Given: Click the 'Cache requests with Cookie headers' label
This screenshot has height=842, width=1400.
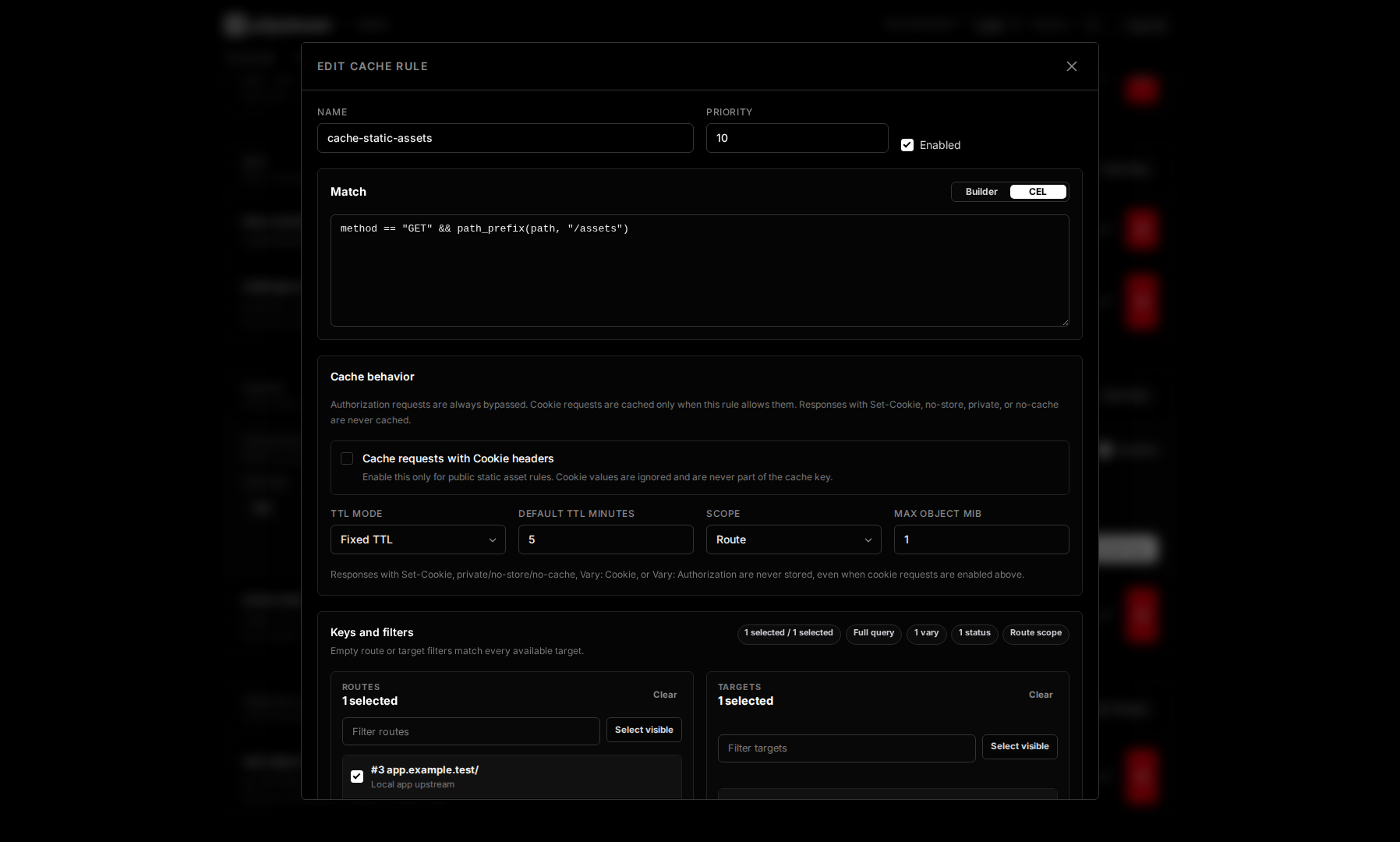Looking at the screenshot, I should coord(458,458).
